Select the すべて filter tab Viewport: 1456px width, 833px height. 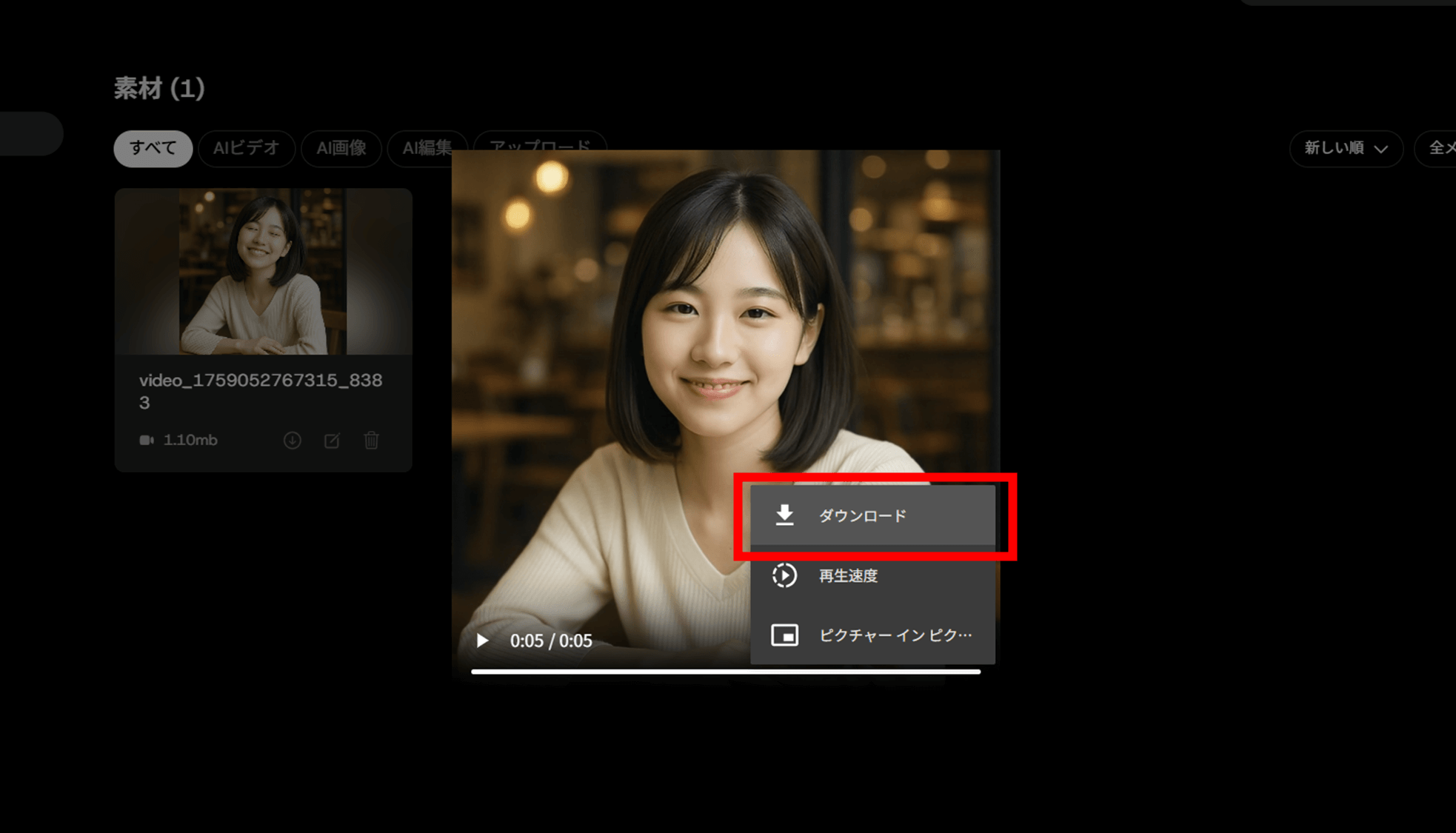click(x=153, y=148)
